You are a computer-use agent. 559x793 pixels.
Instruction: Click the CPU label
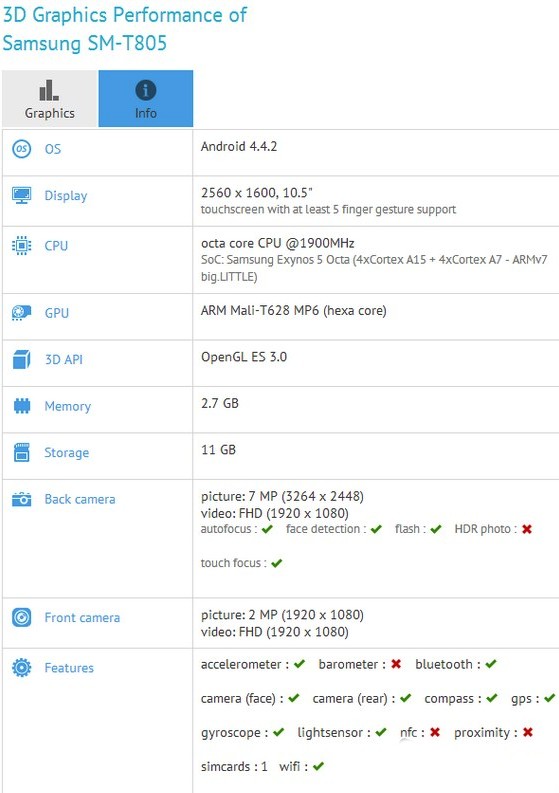coord(56,246)
